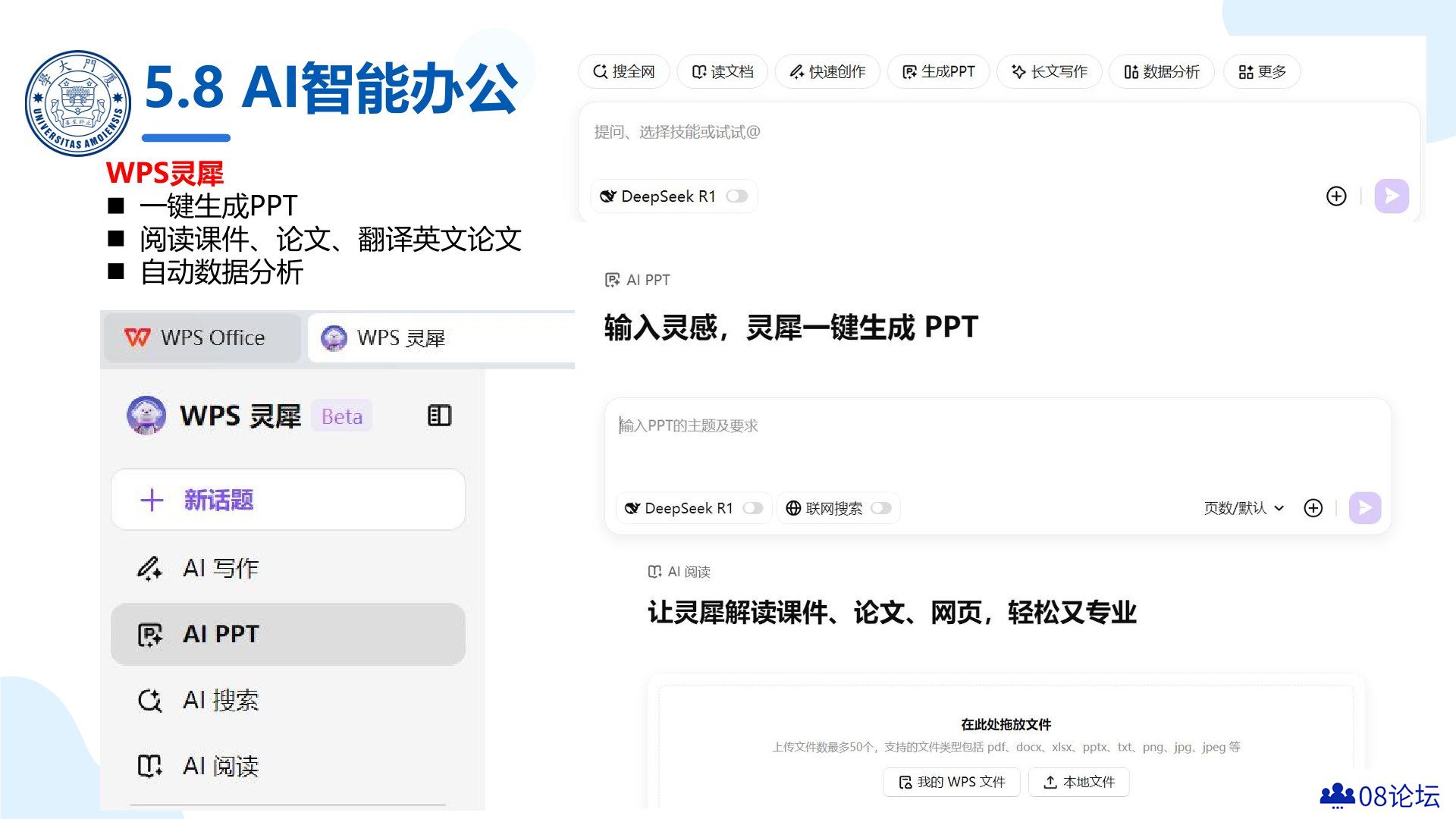Click the 联网搜索 globe icon
Screen dimensions: 1456x819
pyautogui.click(x=793, y=508)
